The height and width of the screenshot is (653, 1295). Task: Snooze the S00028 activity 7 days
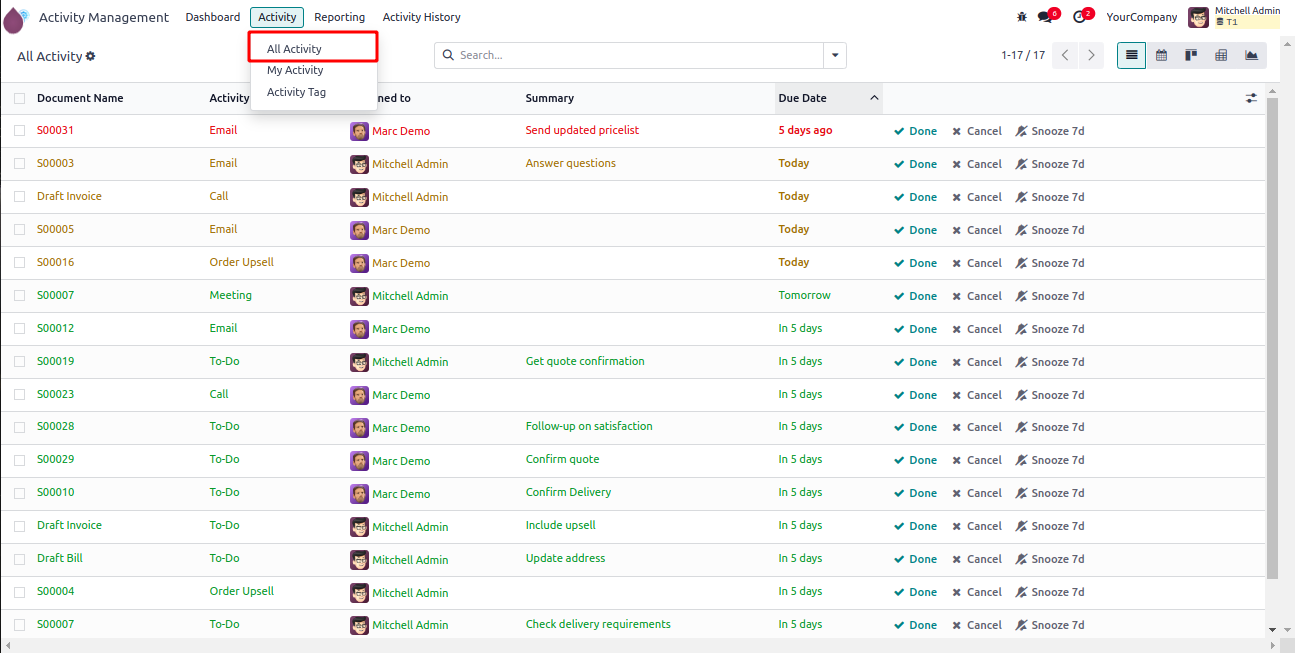1050,427
